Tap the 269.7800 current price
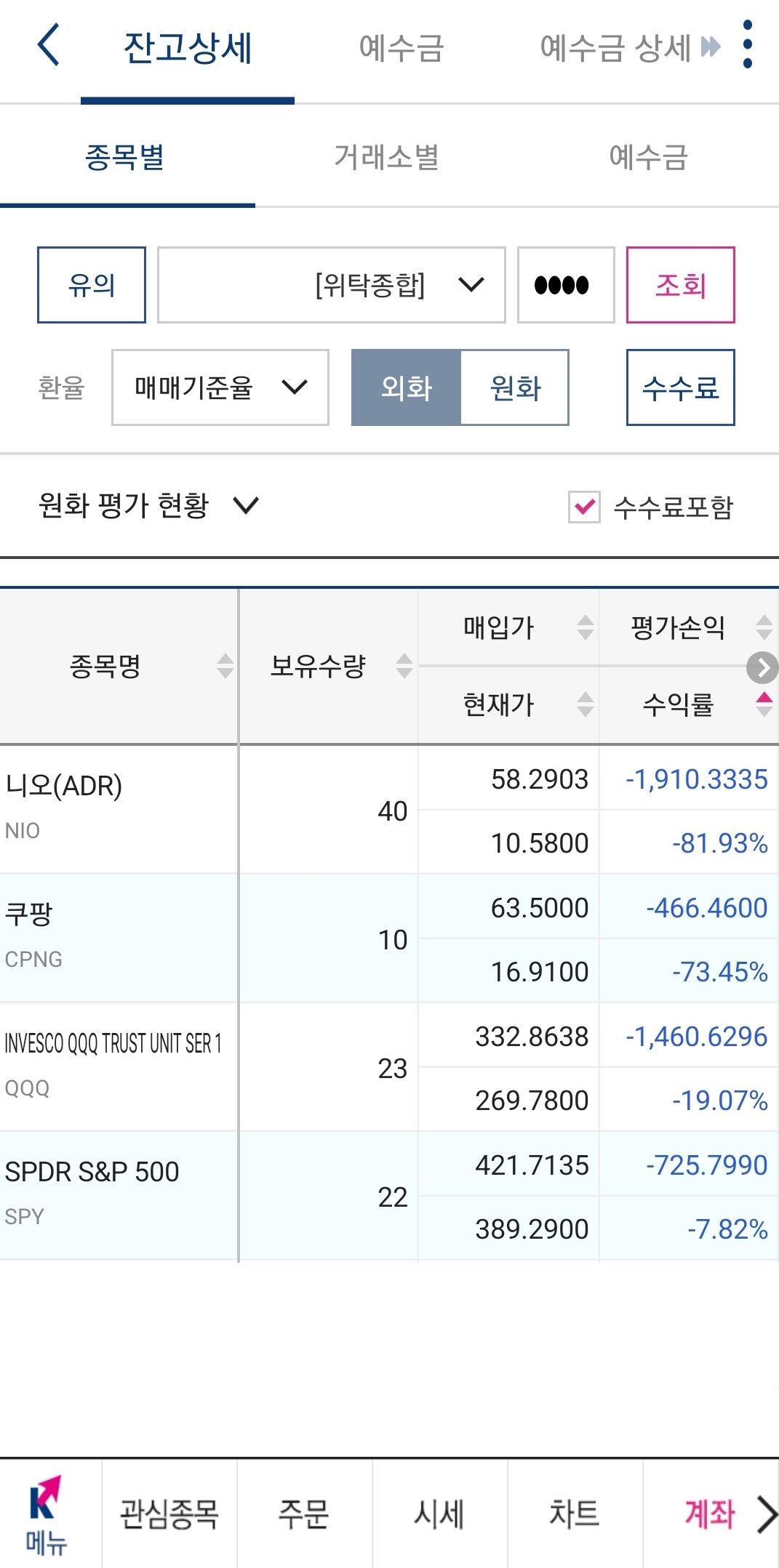The width and height of the screenshot is (779, 1568). pos(532,1101)
